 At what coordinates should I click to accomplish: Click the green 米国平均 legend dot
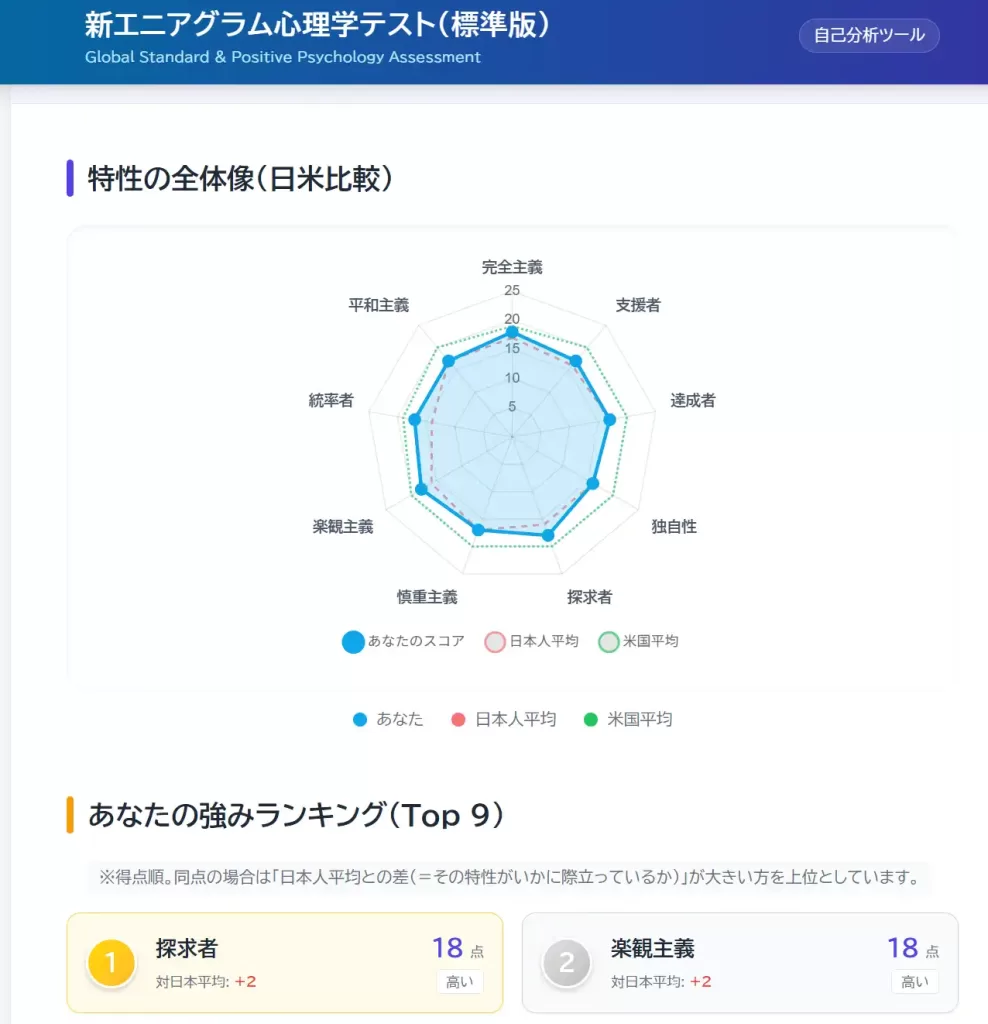tap(590, 719)
